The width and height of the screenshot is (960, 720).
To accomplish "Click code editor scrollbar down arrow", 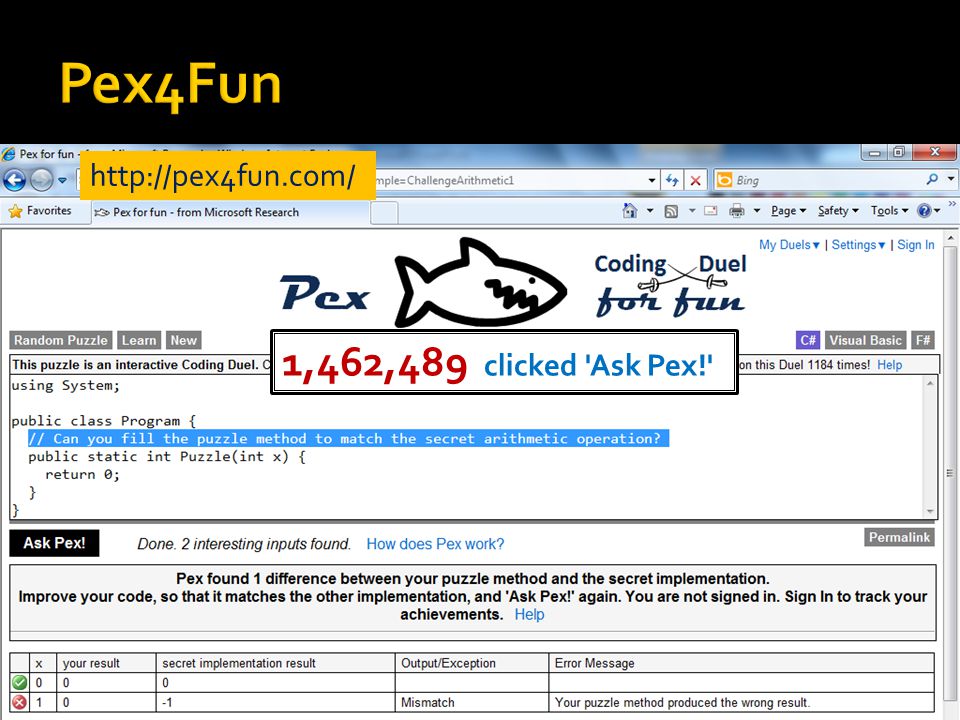I will point(930,511).
